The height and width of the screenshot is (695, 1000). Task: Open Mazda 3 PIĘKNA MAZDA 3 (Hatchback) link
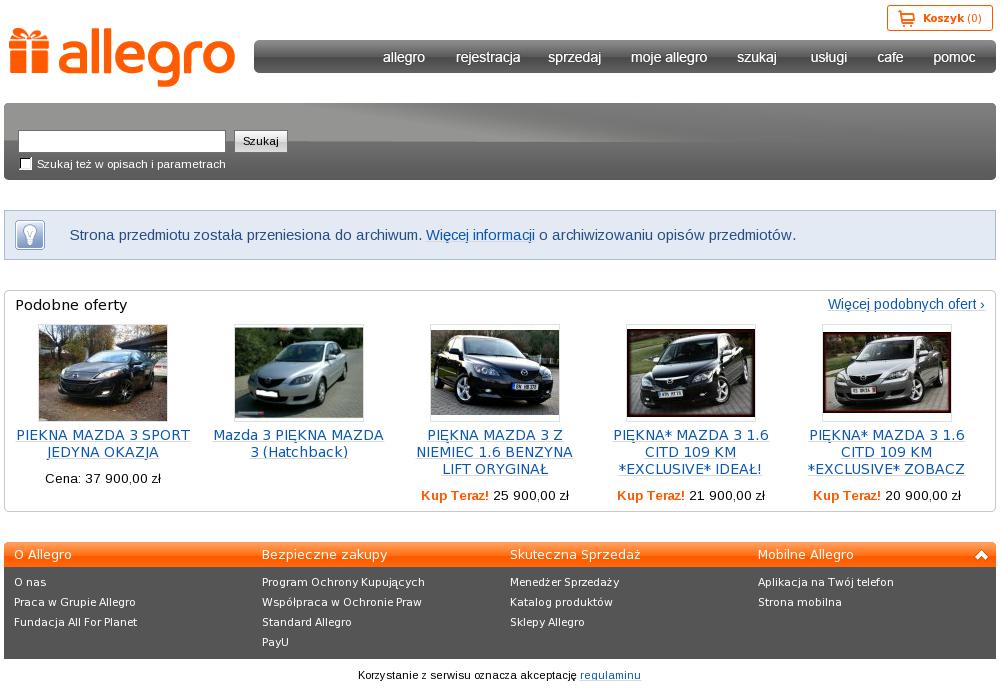(x=298, y=444)
